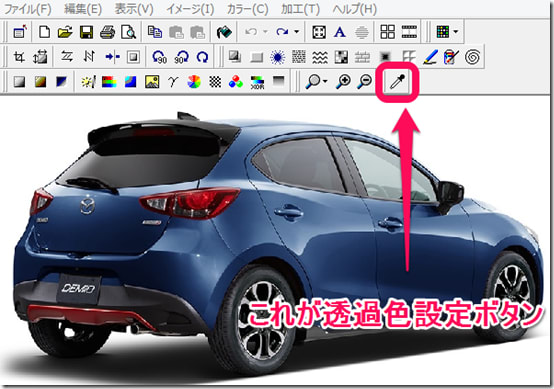Click the yellow landscape picture icon

click(x=152, y=82)
